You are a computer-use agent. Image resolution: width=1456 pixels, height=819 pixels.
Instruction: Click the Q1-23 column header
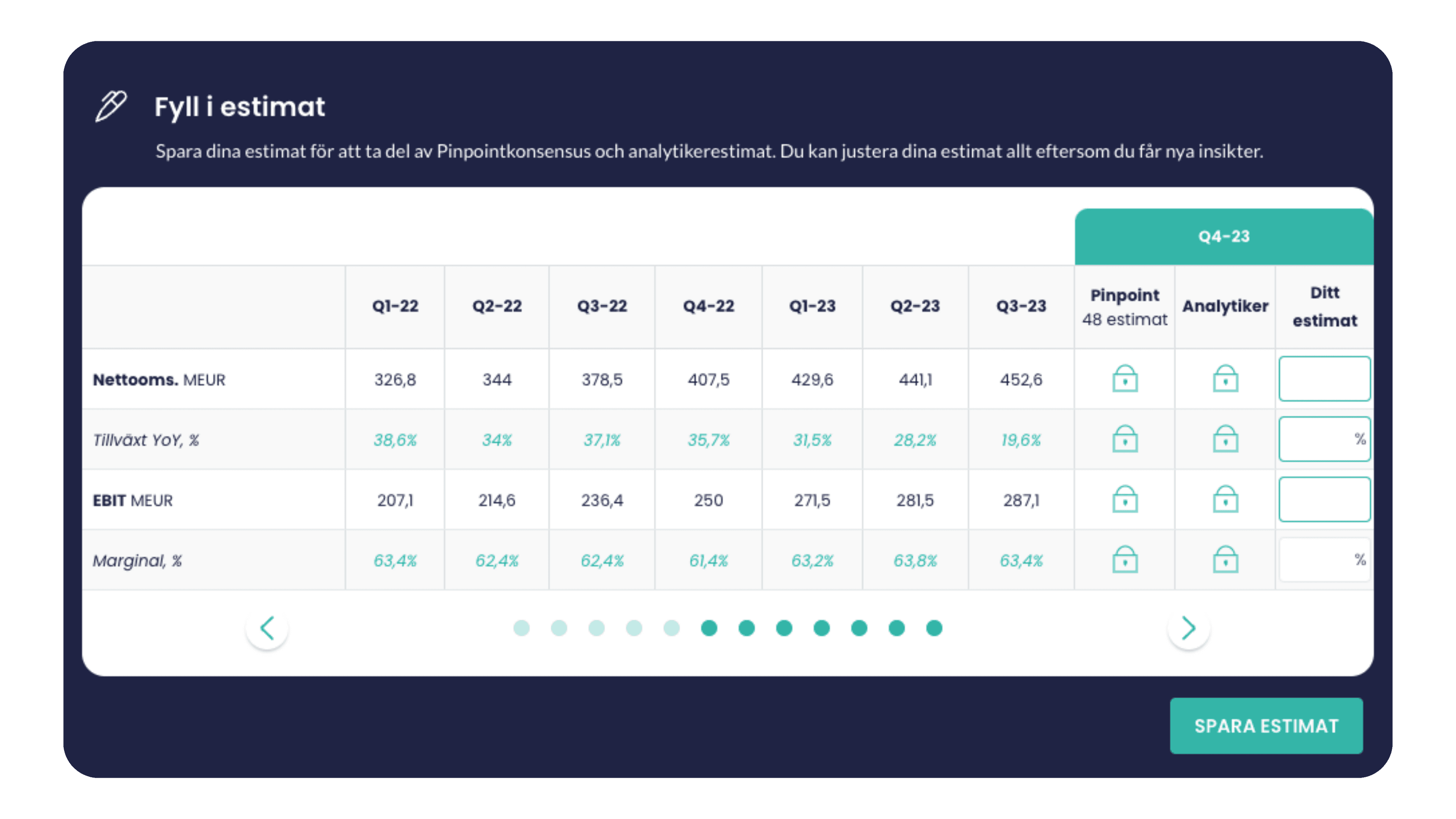coord(812,306)
